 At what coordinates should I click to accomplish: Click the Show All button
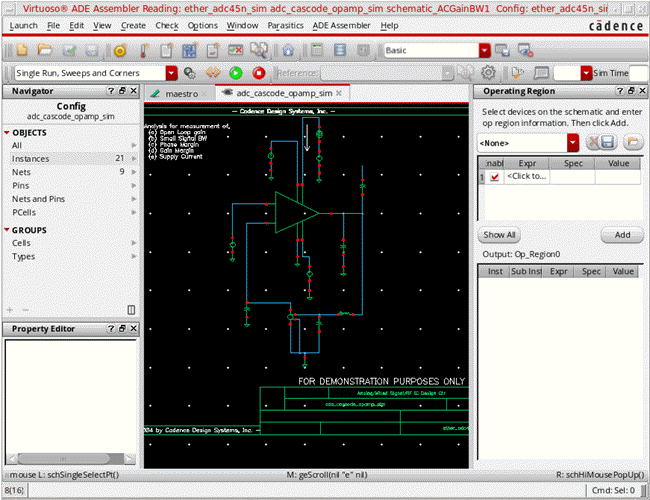pyautogui.click(x=499, y=235)
